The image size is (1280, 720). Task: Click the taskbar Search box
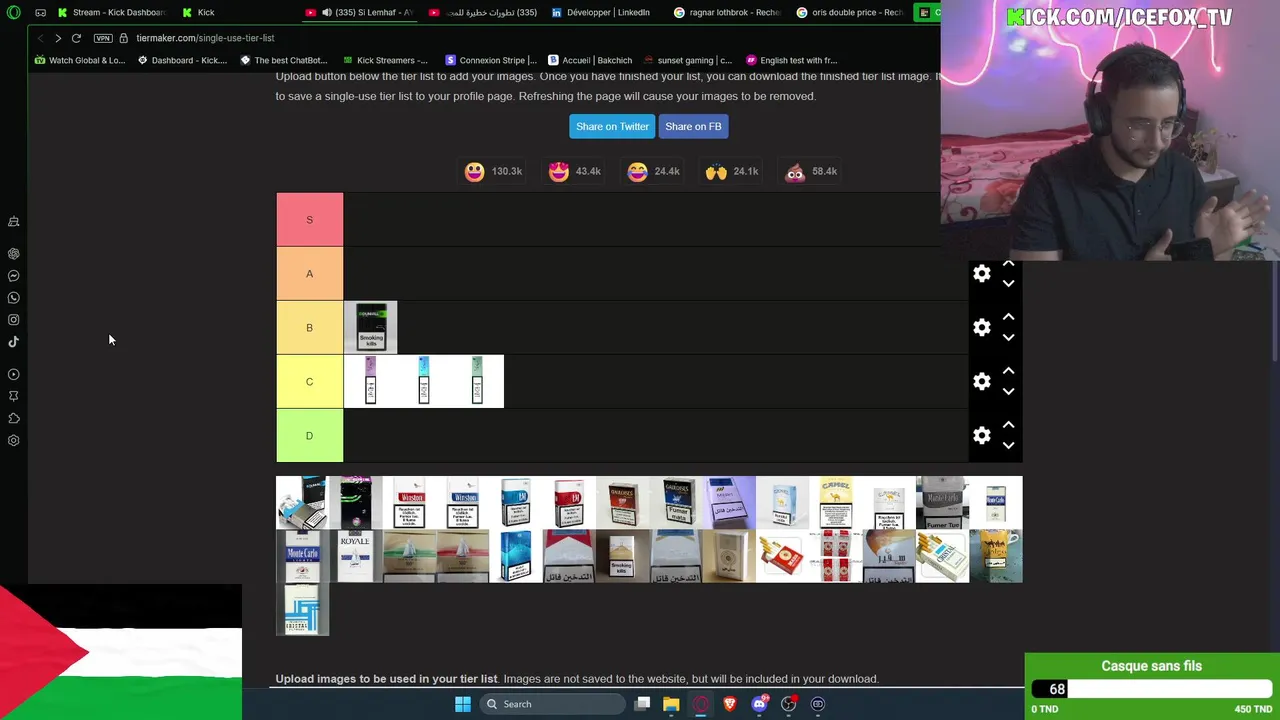coord(550,704)
